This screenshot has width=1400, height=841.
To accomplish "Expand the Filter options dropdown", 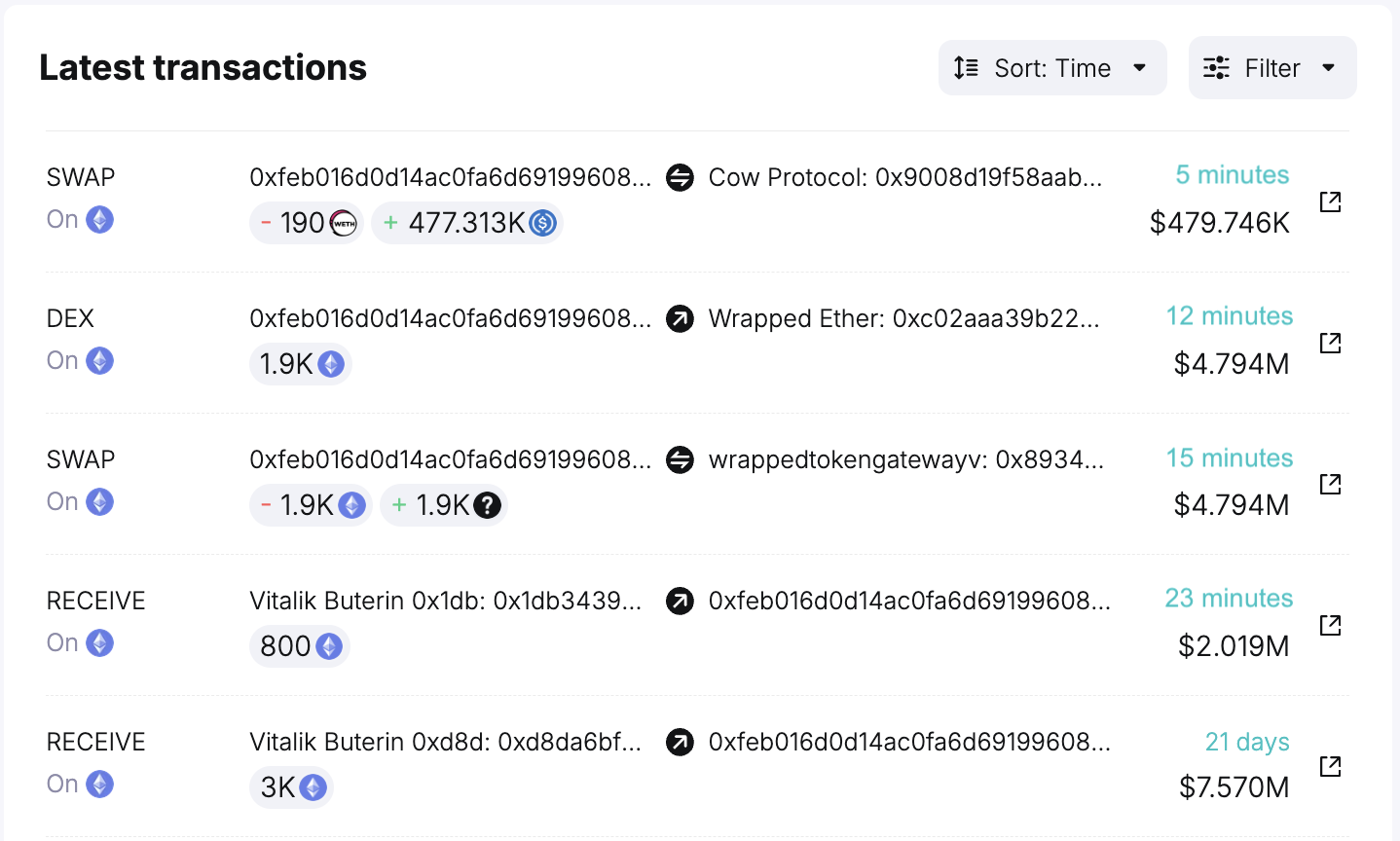I will [1271, 67].
